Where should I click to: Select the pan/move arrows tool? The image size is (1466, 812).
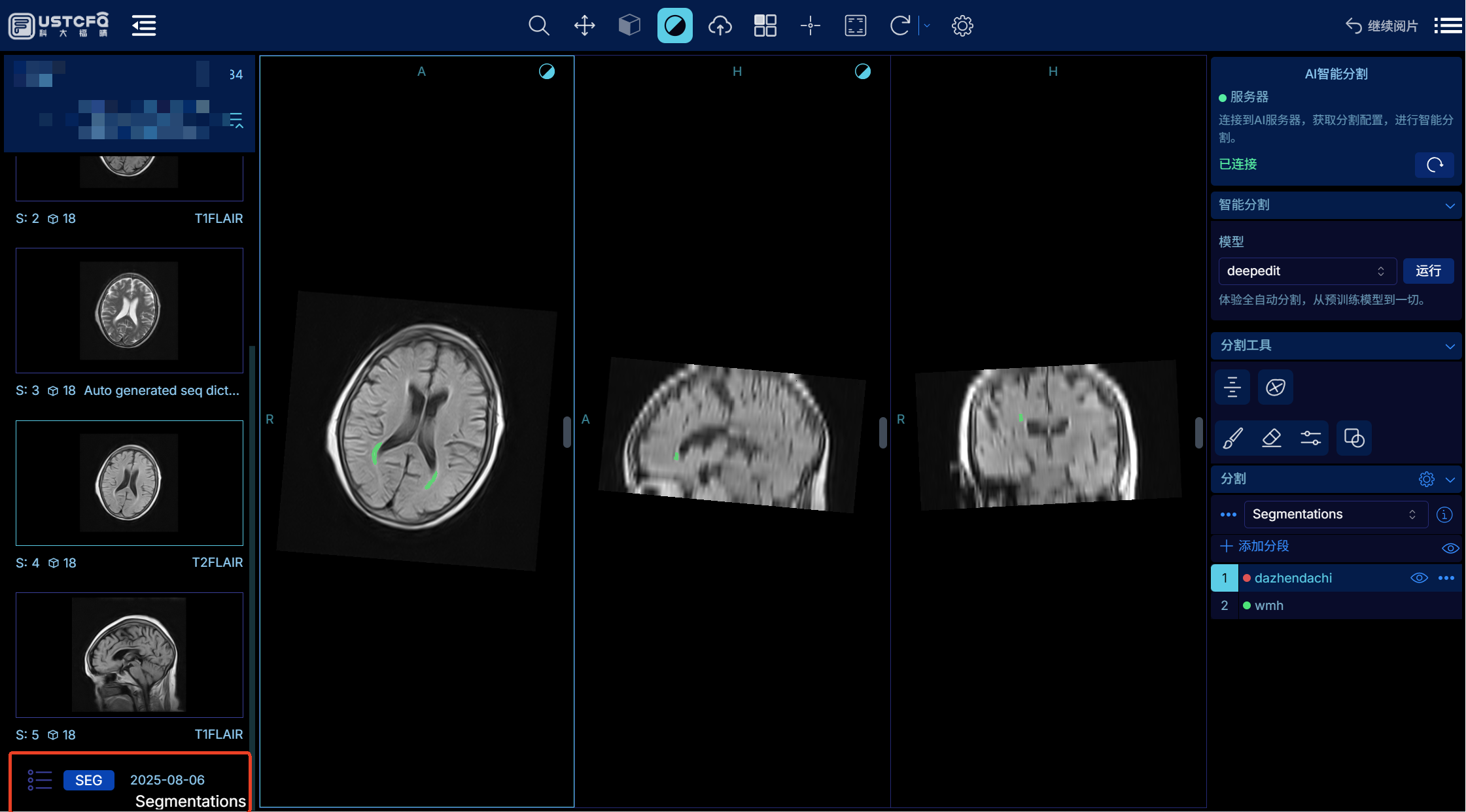[584, 26]
